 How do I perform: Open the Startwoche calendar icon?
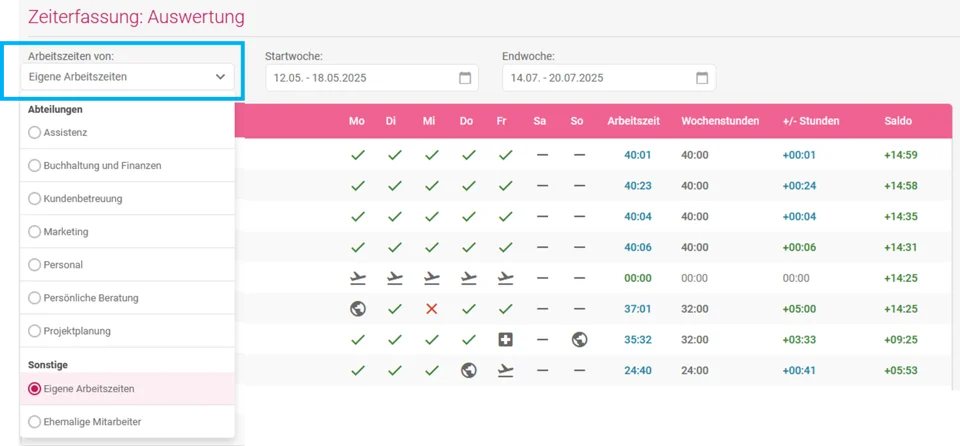click(465, 78)
